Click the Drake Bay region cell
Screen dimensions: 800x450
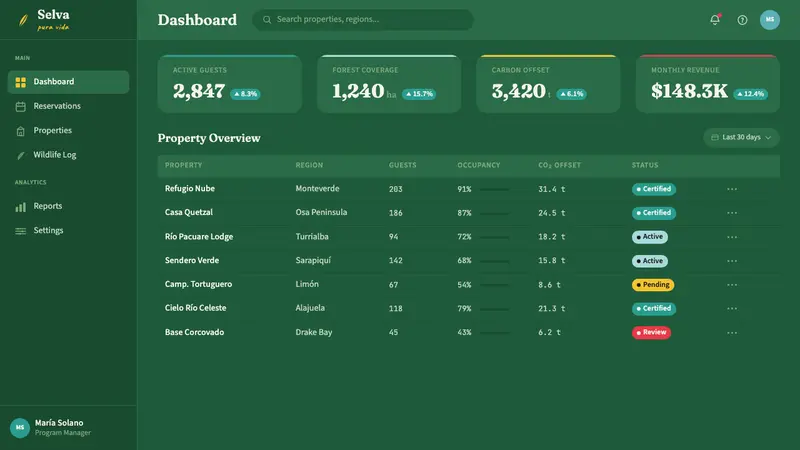pyautogui.click(x=314, y=332)
